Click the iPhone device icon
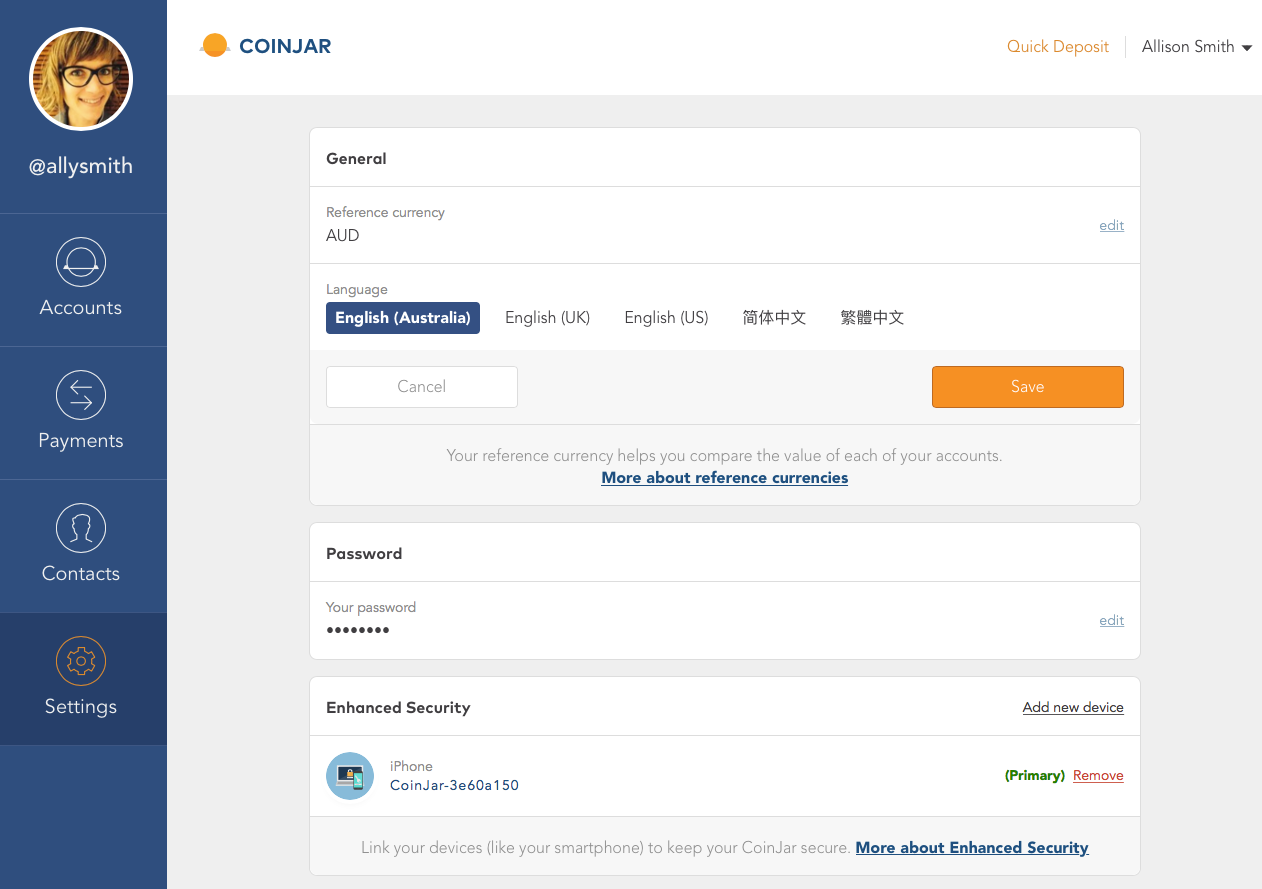Image resolution: width=1262 pixels, height=889 pixels. click(350, 776)
